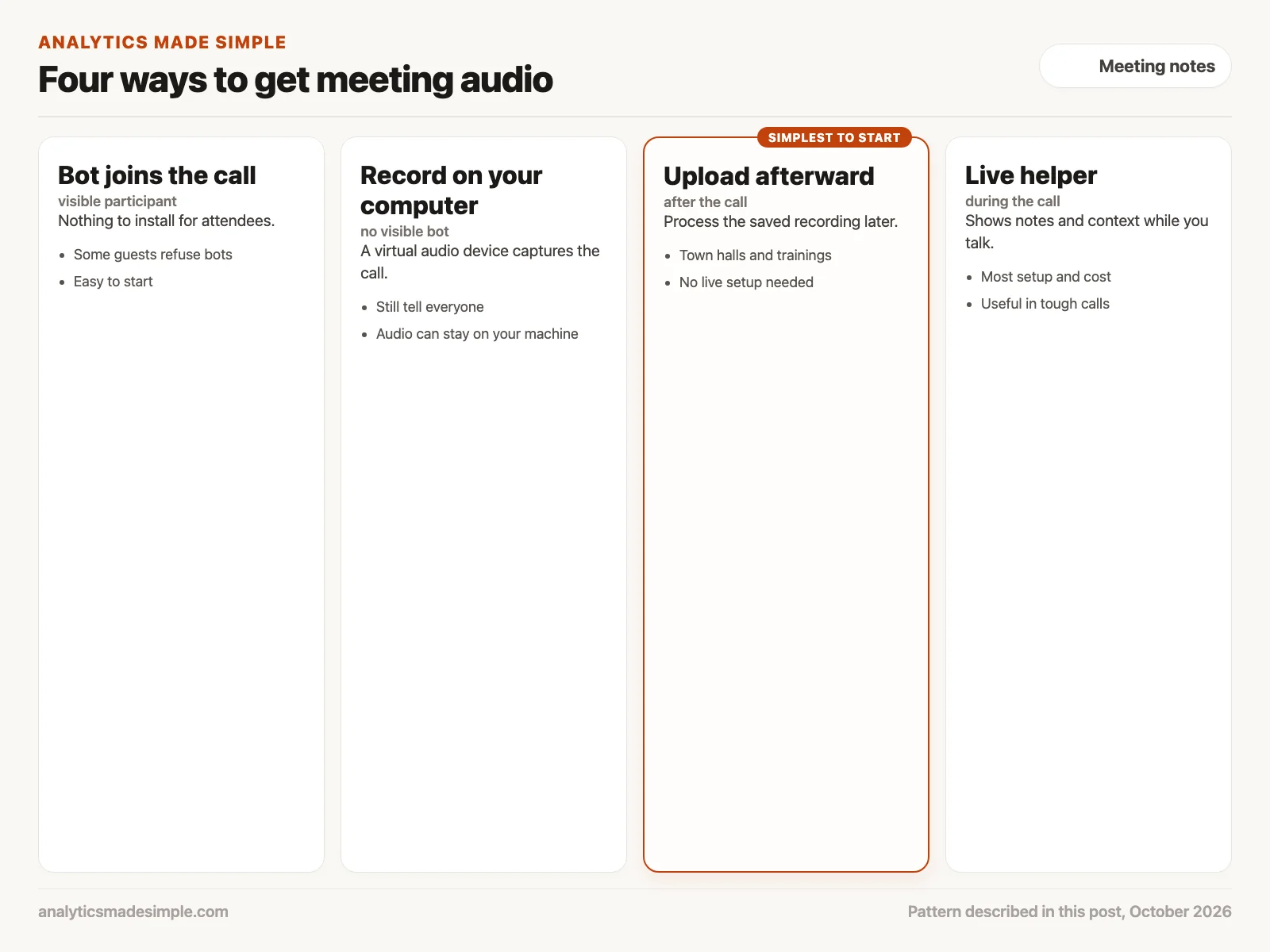Click the Bot joins the call heading
1270x952 pixels.
click(157, 175)
